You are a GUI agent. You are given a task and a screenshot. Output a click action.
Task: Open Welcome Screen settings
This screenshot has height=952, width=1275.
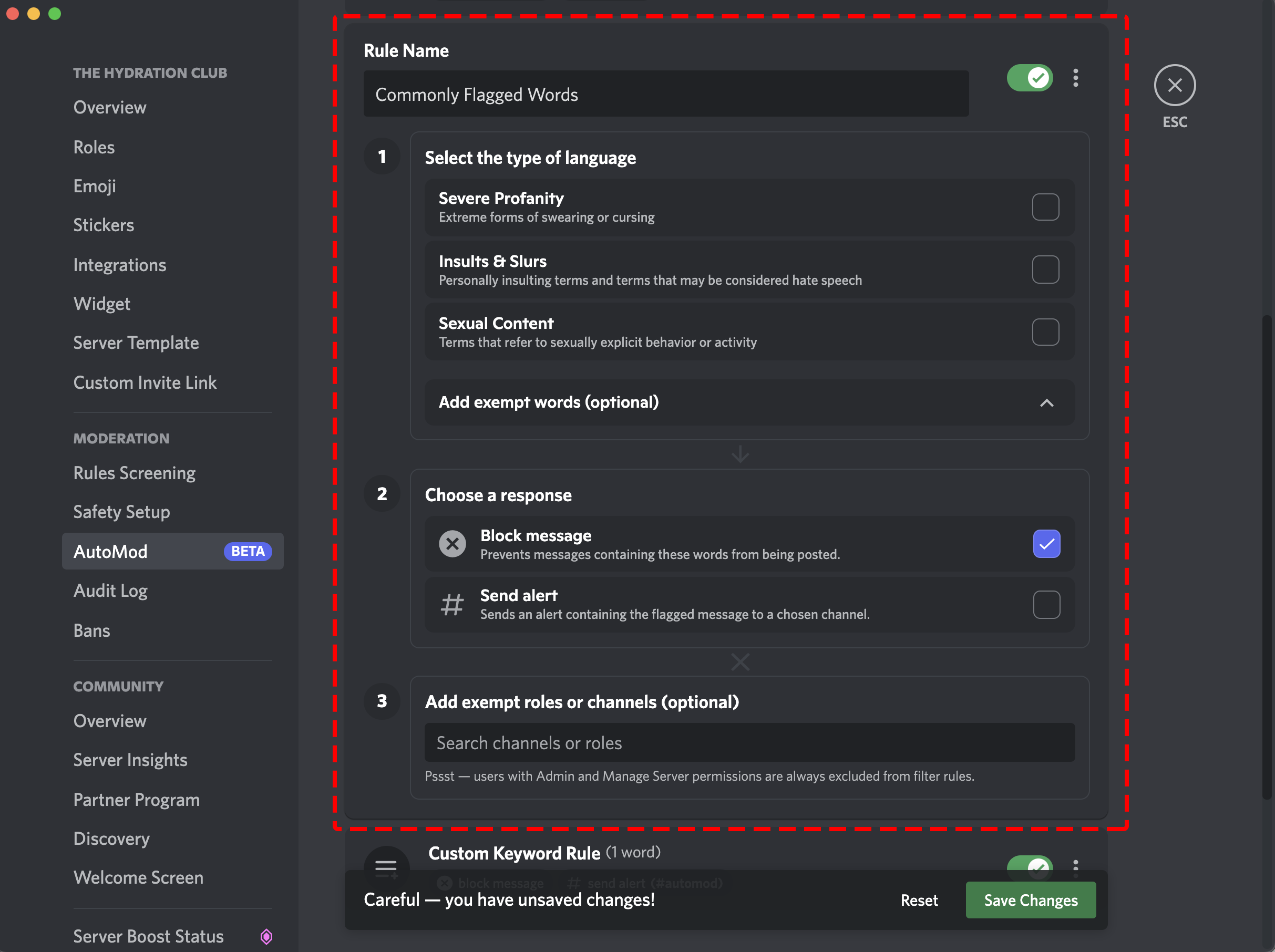pos(138,878)
